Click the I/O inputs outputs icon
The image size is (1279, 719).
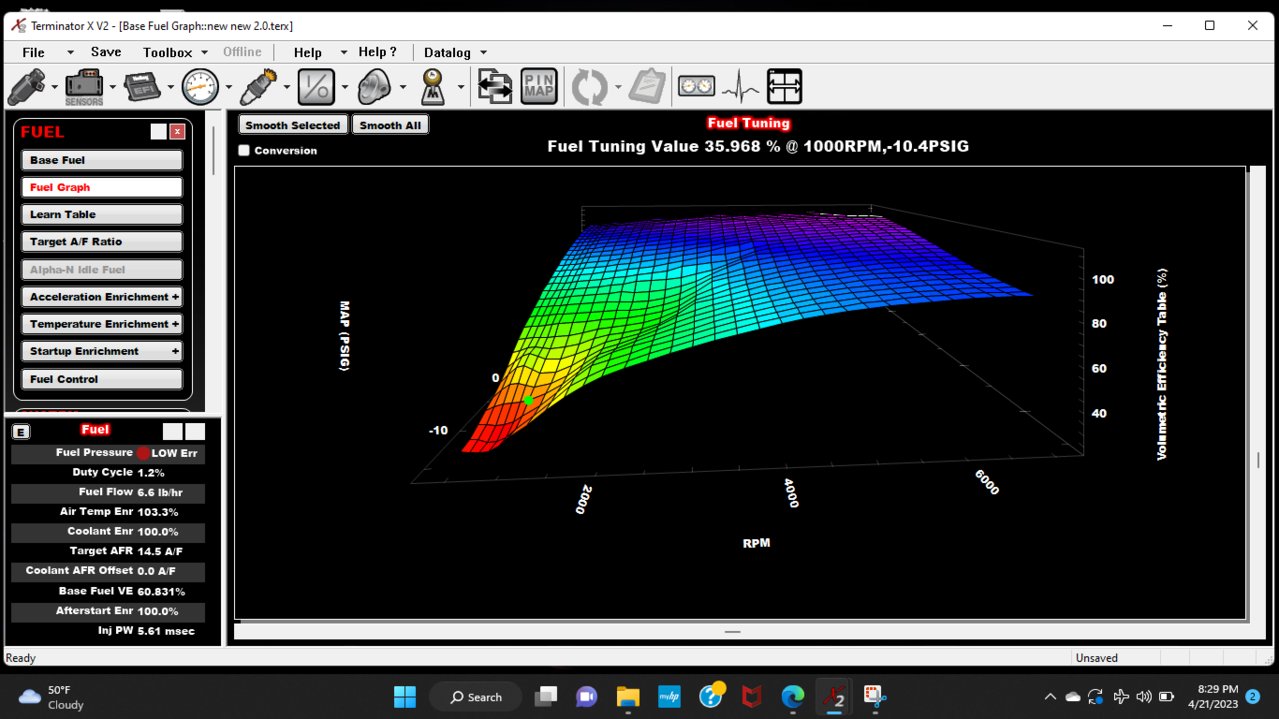pyautogui.click(x=316, y=87)
